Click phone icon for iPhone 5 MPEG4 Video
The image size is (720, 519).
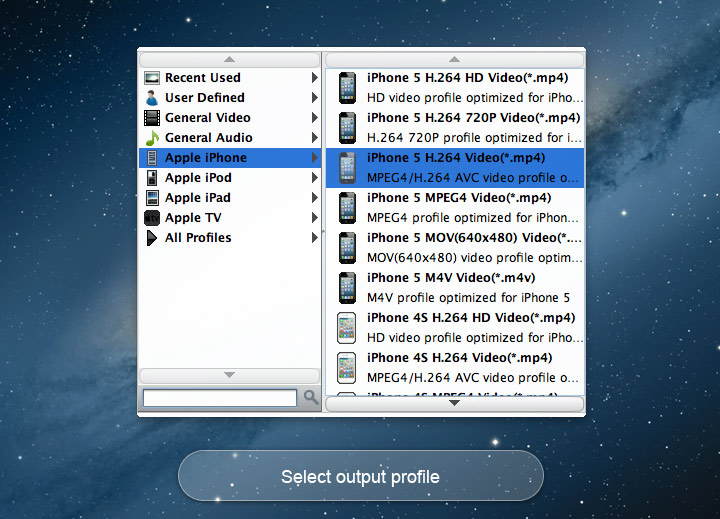[x=347, y=208]
